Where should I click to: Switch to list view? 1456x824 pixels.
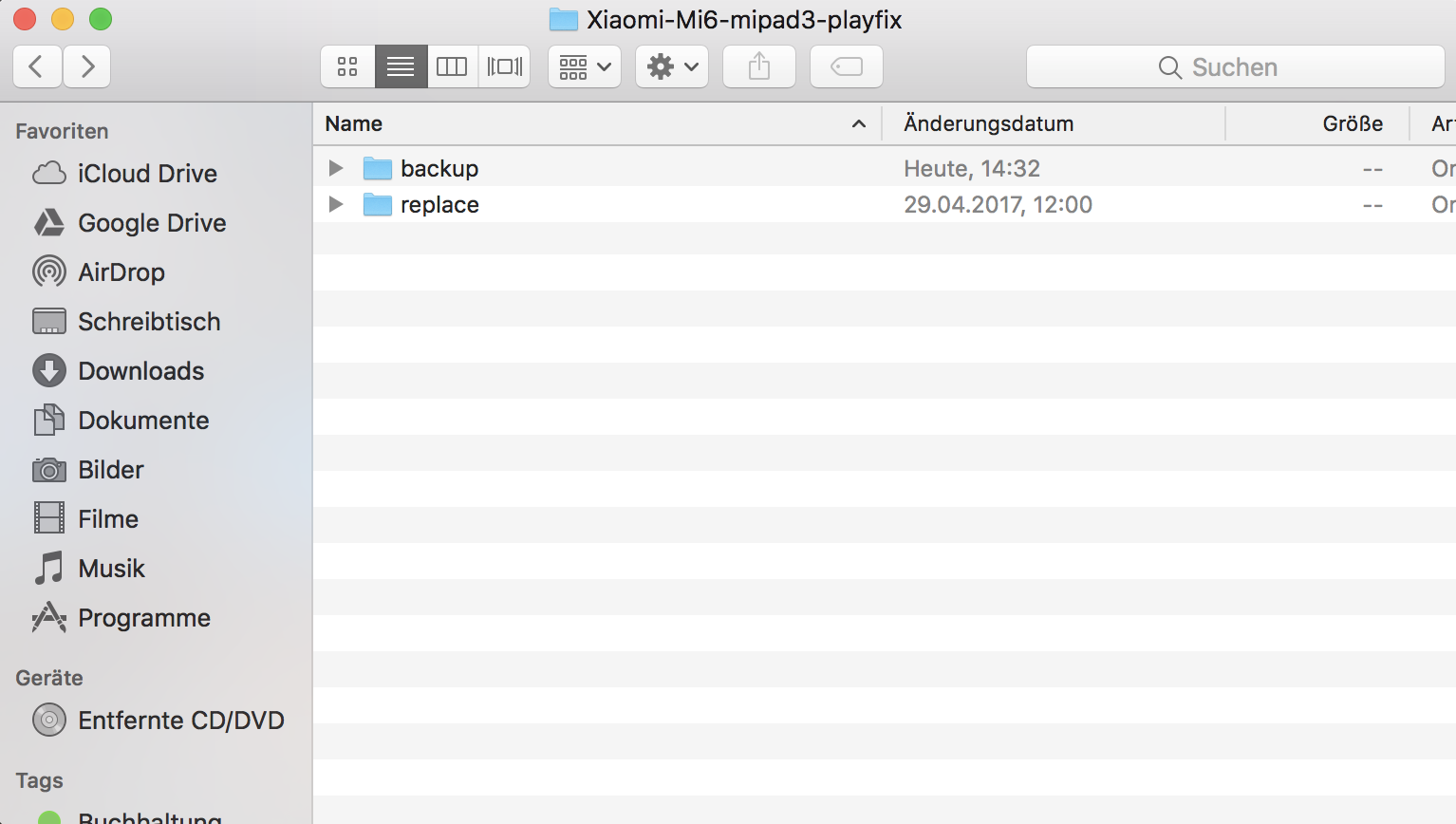click(401, 66)
